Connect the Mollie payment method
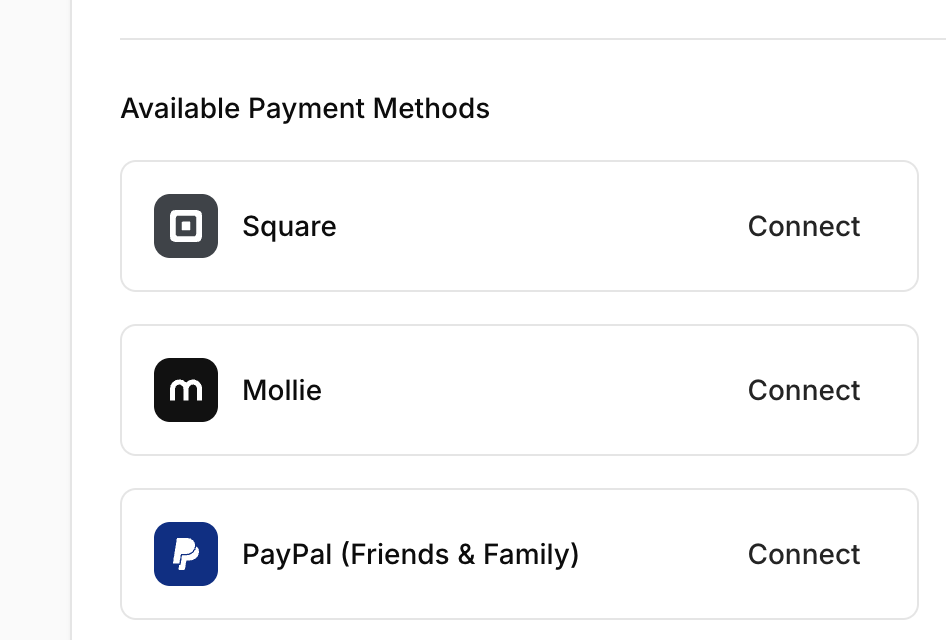Screen dimensions: 946x640 (803, 390)
